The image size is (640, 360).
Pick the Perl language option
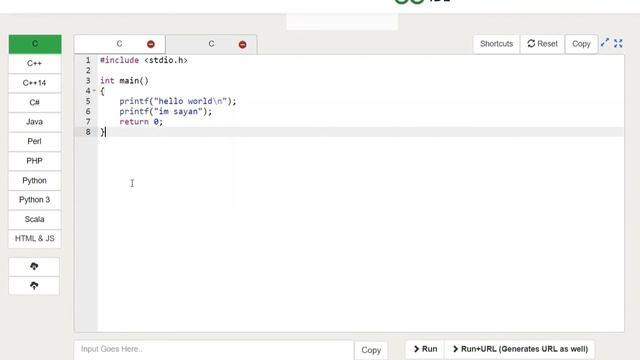coord(35,141)
